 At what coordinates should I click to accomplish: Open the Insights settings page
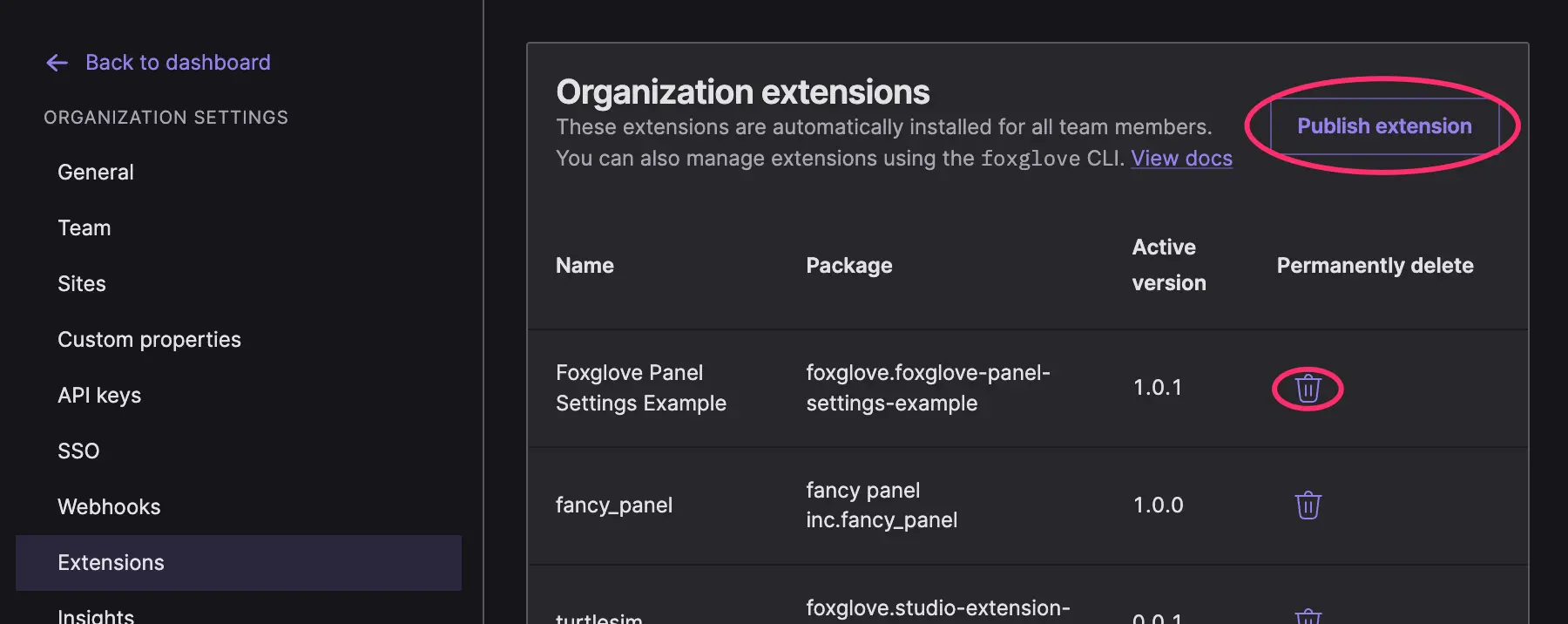click(x=96, y=615)
